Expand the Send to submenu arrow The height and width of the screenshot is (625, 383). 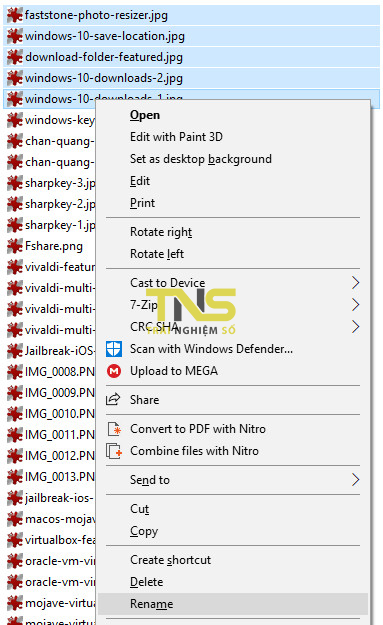click(x=356, y=480)
